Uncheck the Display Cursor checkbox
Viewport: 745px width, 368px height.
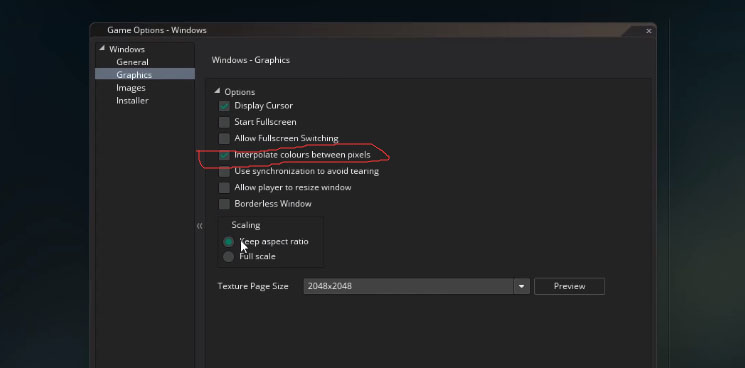[x=224, y=106]
